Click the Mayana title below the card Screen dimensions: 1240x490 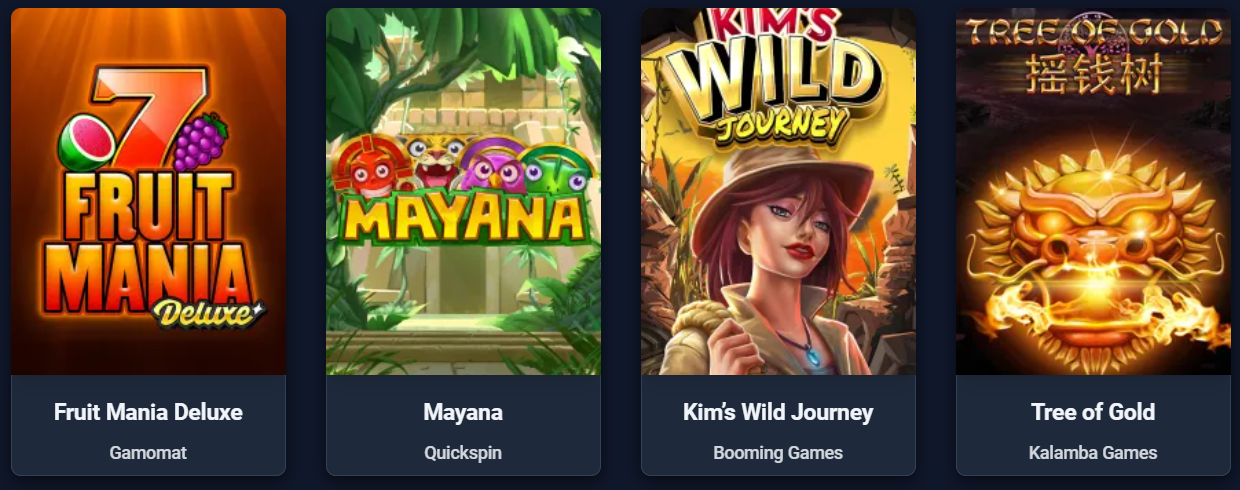pos(463,412)
